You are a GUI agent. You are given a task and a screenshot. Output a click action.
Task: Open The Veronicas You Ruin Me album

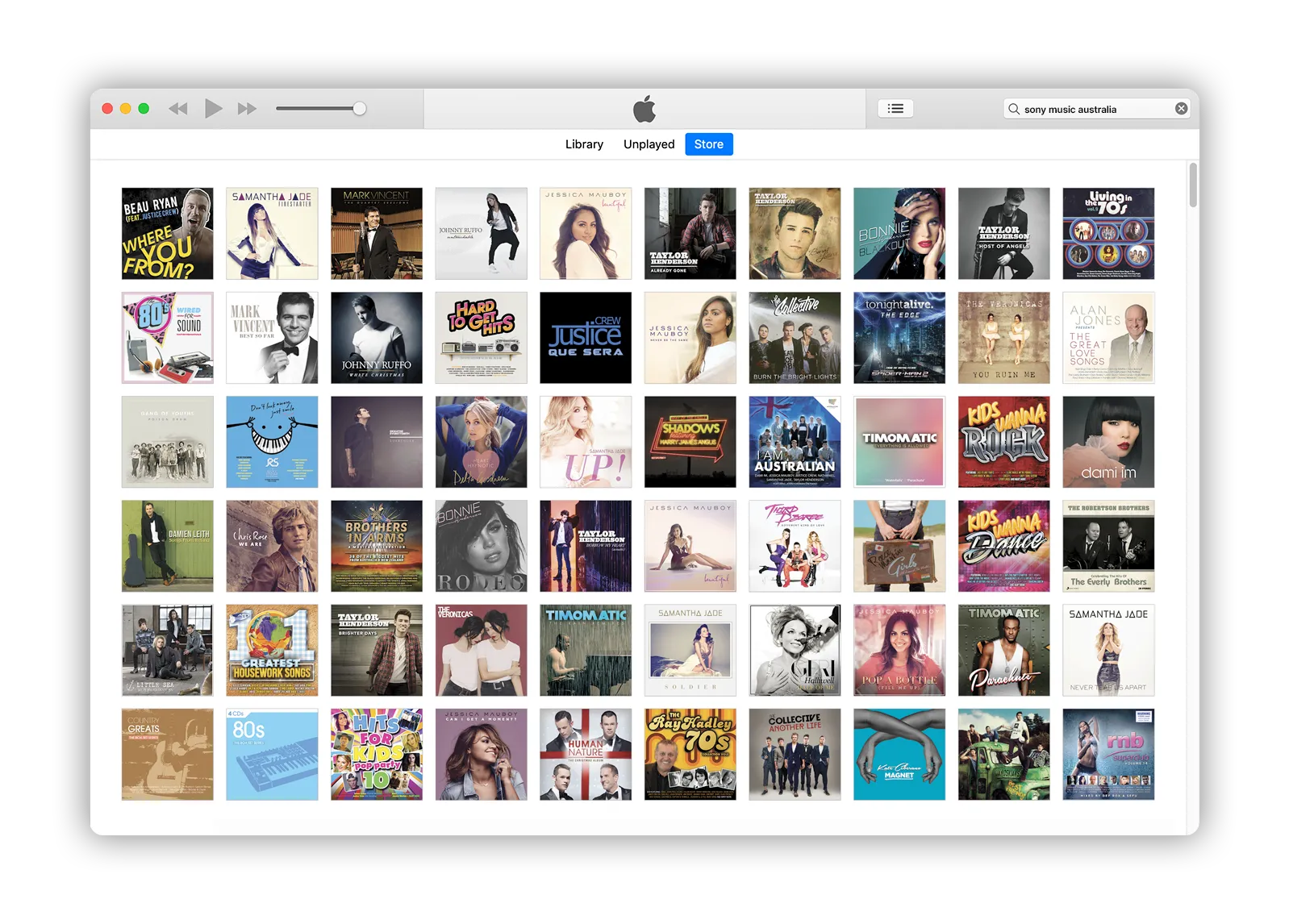click(1004, 338)
